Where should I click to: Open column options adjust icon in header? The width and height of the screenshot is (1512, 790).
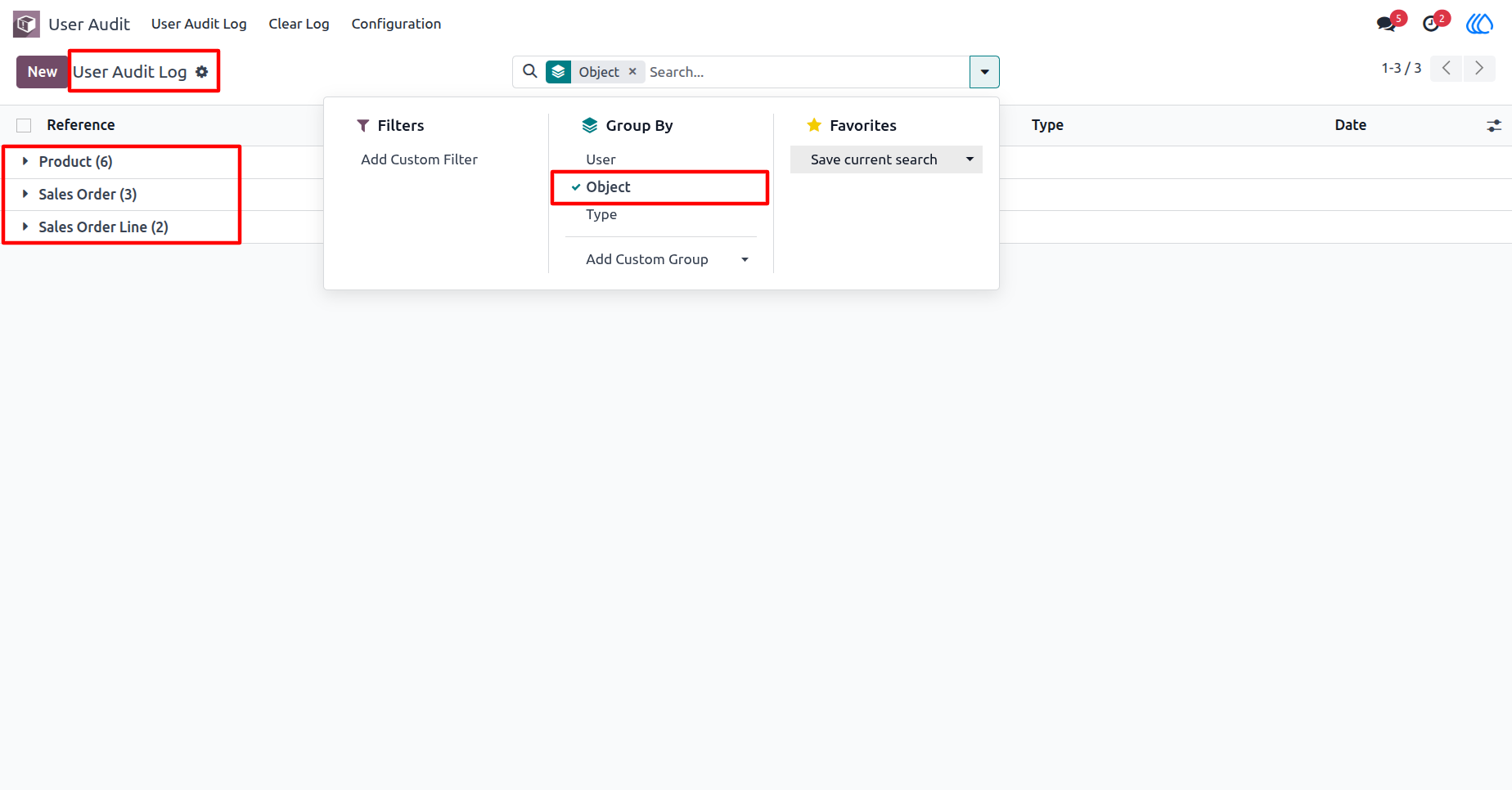click(x=1494, y=126)
